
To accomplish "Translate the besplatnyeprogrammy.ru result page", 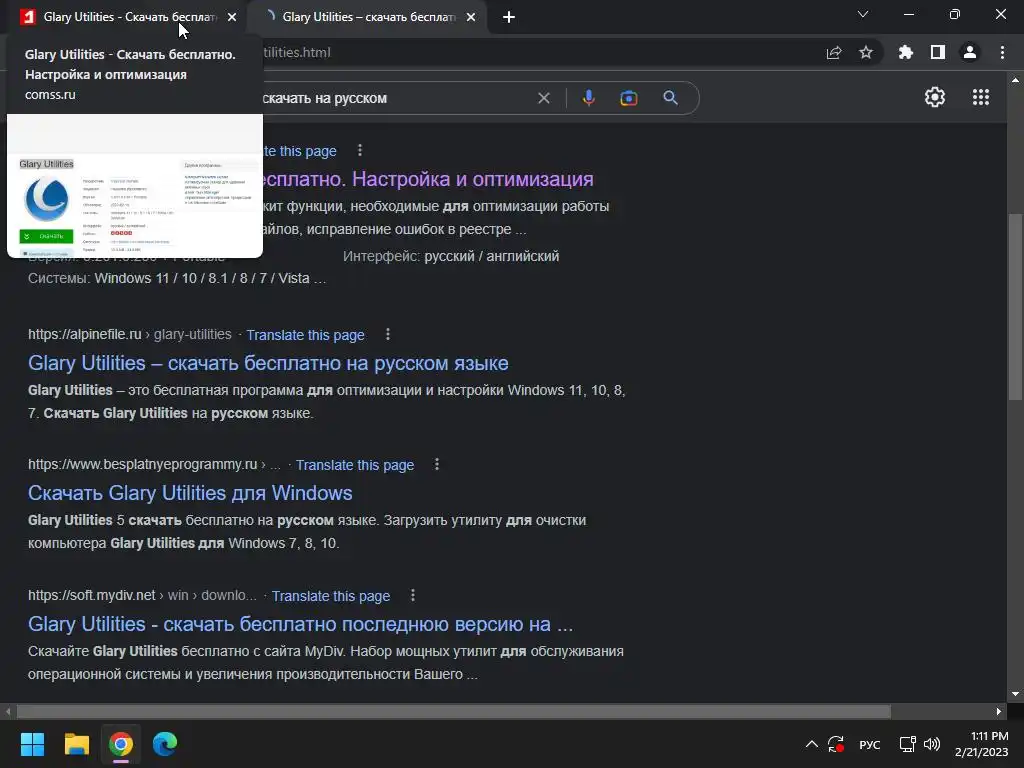I will pos(355,465).
